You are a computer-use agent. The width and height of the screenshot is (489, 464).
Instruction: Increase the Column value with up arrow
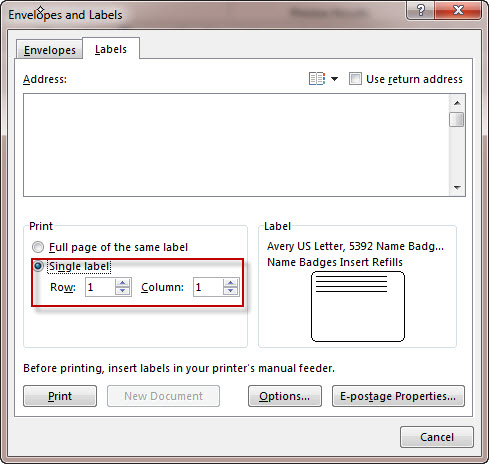230,283
